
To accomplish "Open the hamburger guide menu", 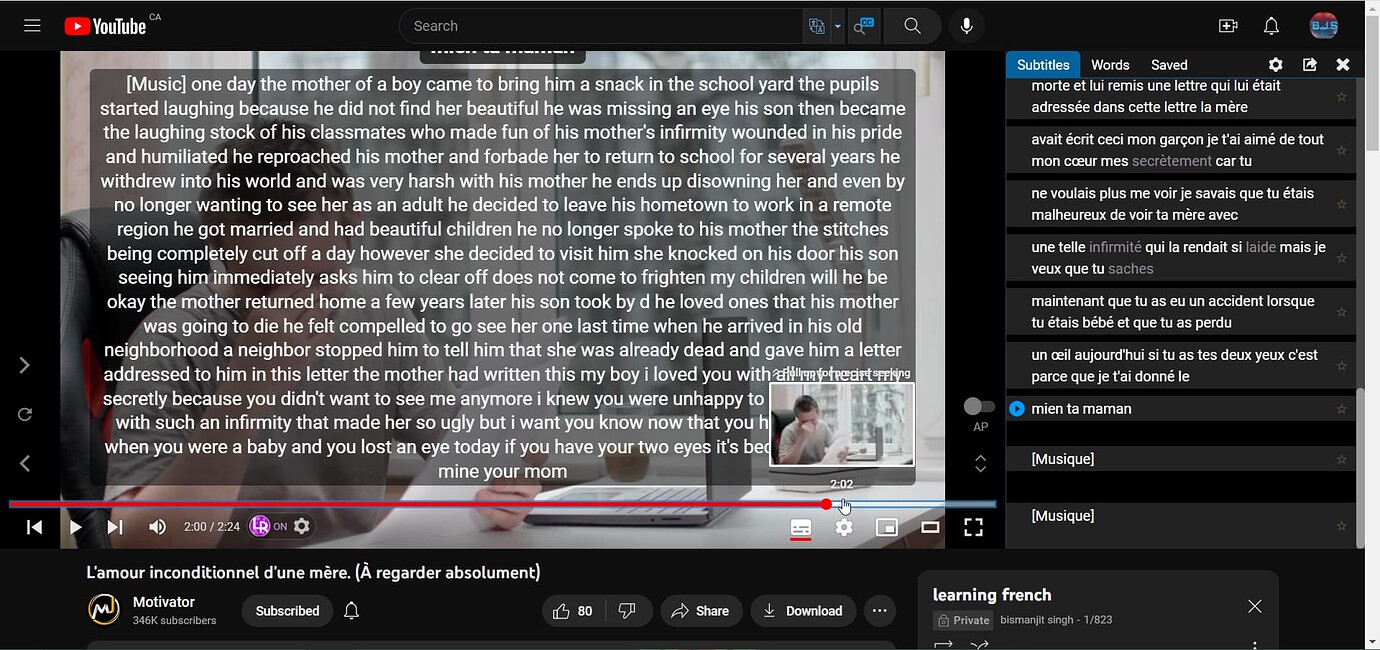I will pyautogui.click(x=32, y=25).
